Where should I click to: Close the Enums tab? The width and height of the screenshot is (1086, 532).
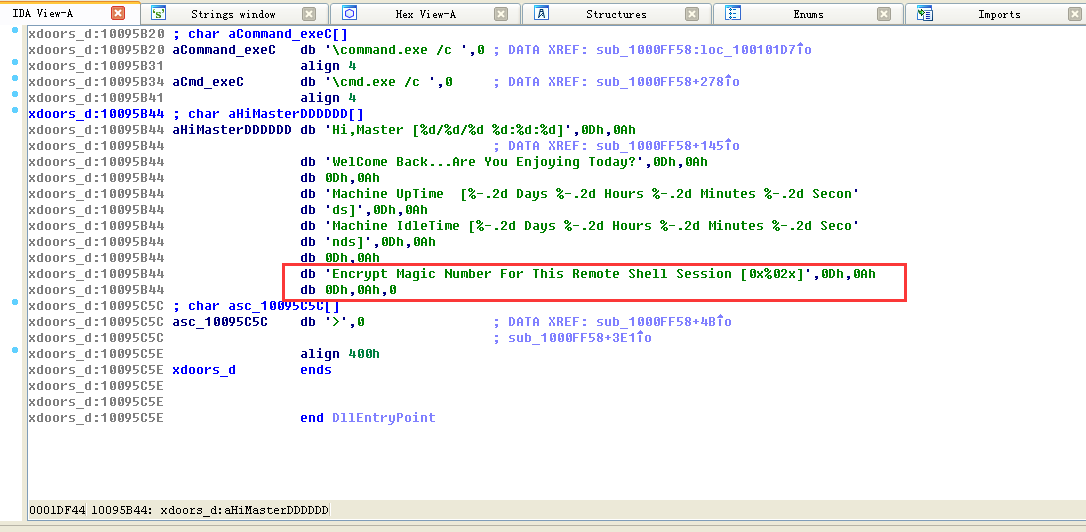tap(884, 14)
